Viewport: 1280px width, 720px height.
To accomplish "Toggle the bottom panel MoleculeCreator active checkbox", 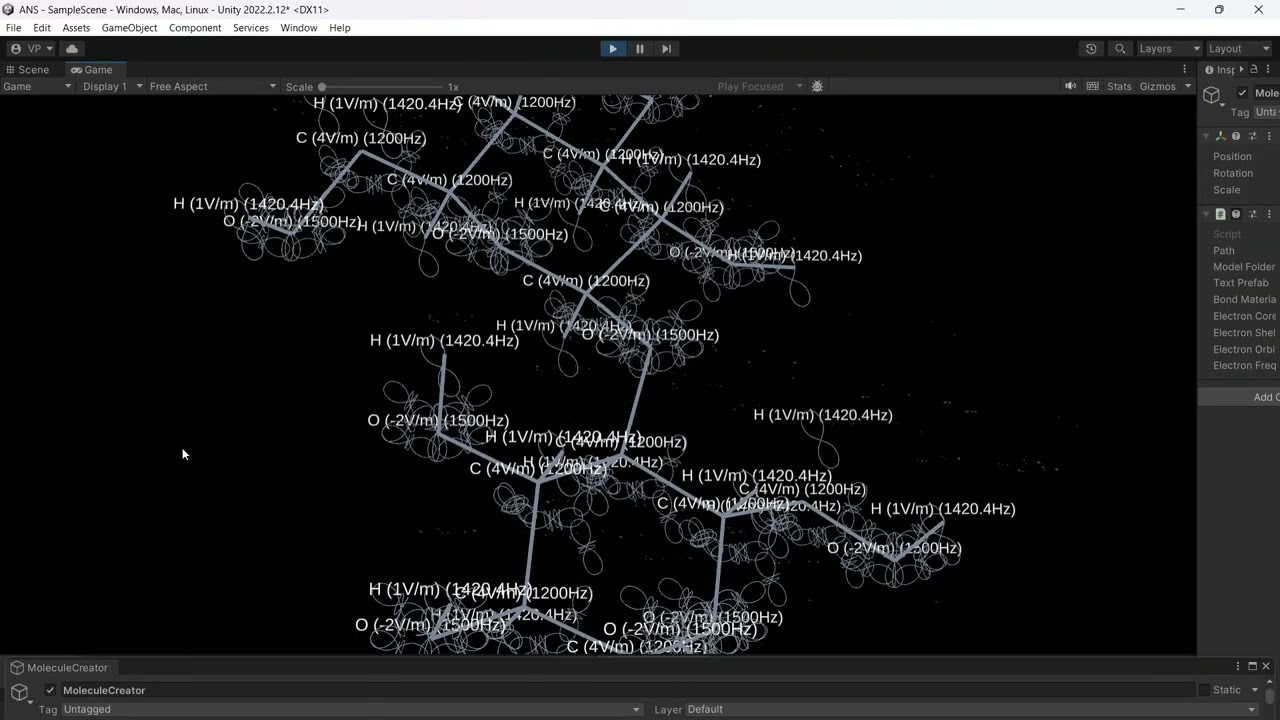I will pyautogui.click(x=50, y=690).
